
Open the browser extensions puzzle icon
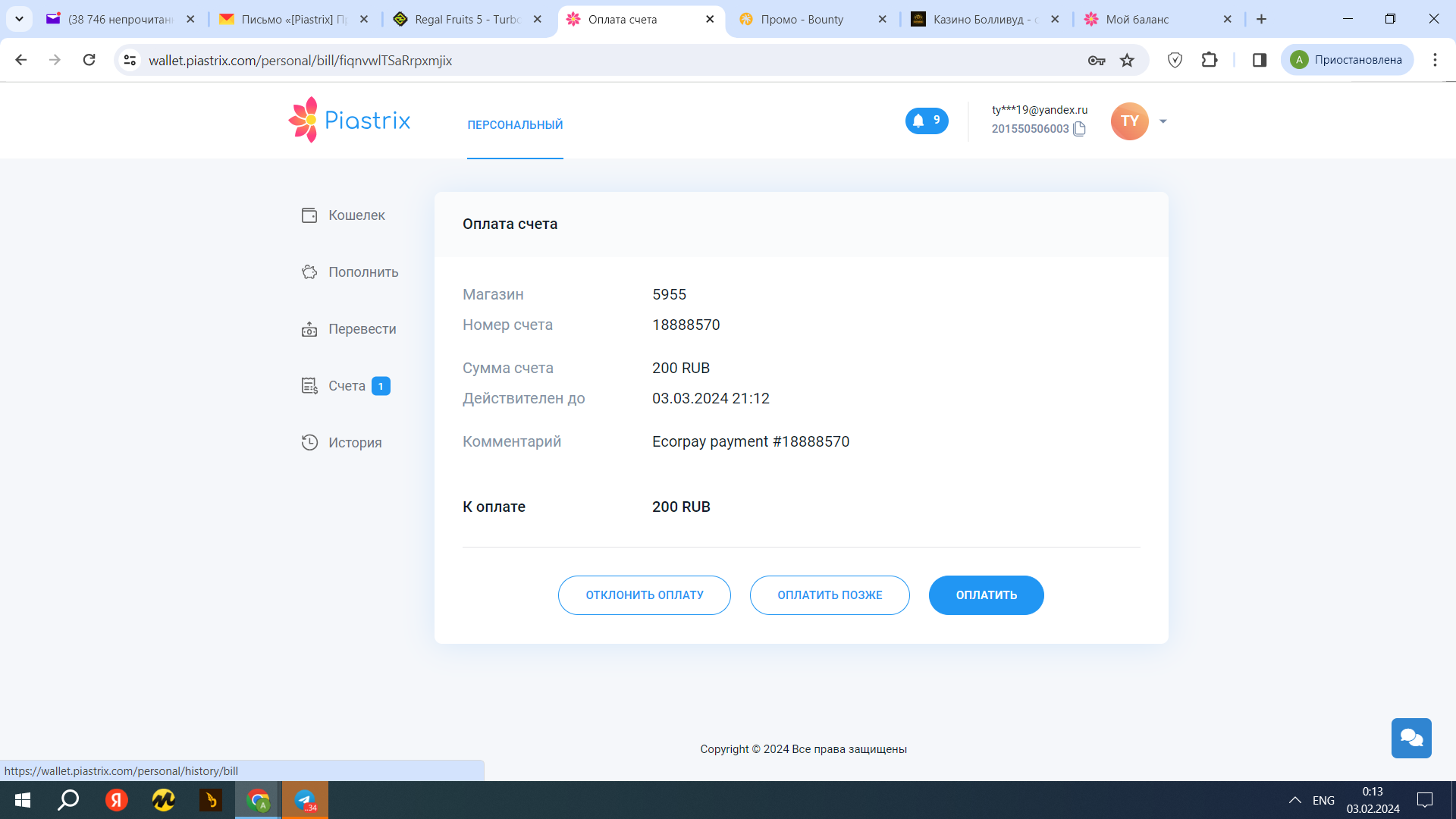[x=1210, y=60]
